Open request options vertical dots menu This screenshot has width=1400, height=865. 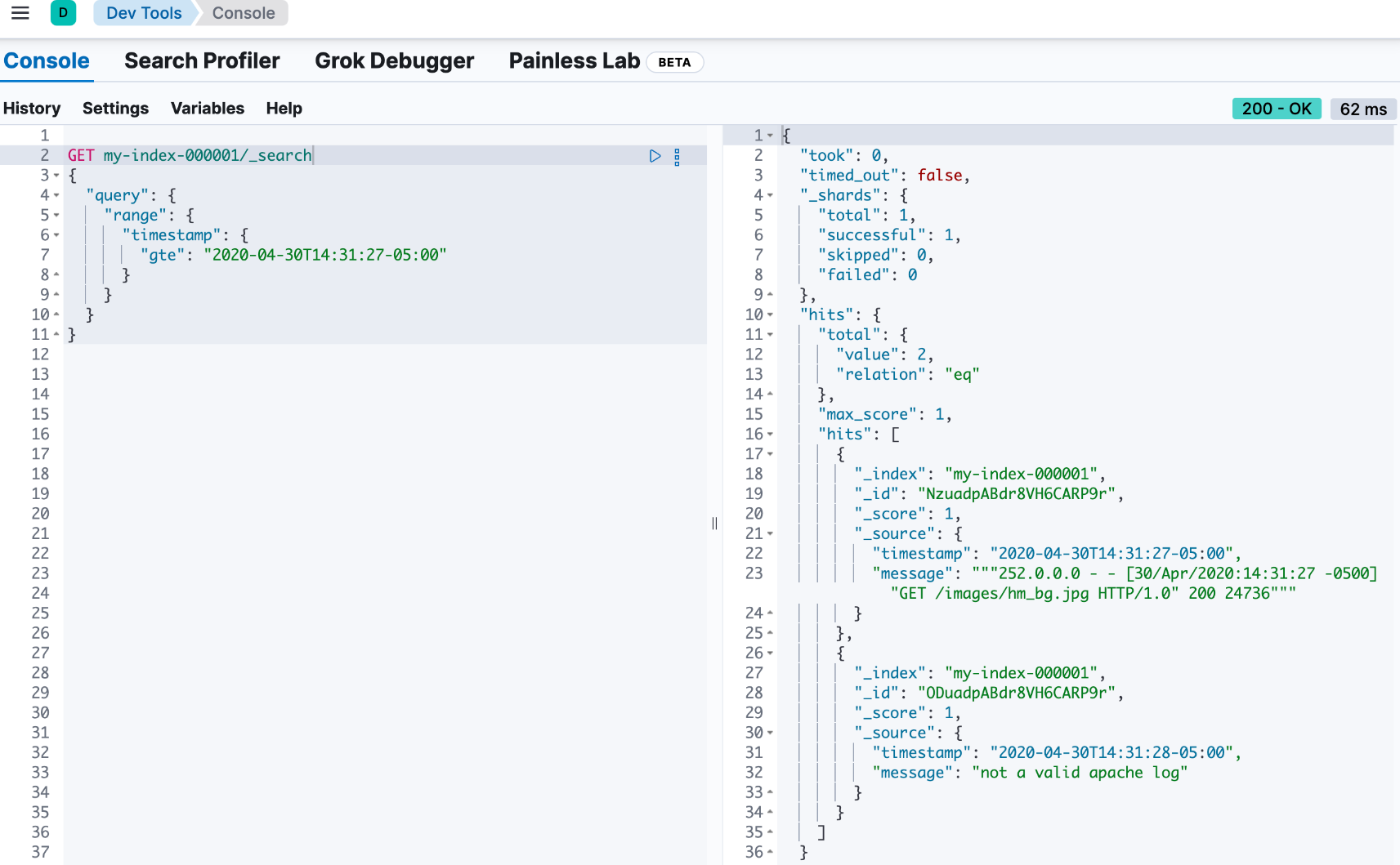point(677,157)
